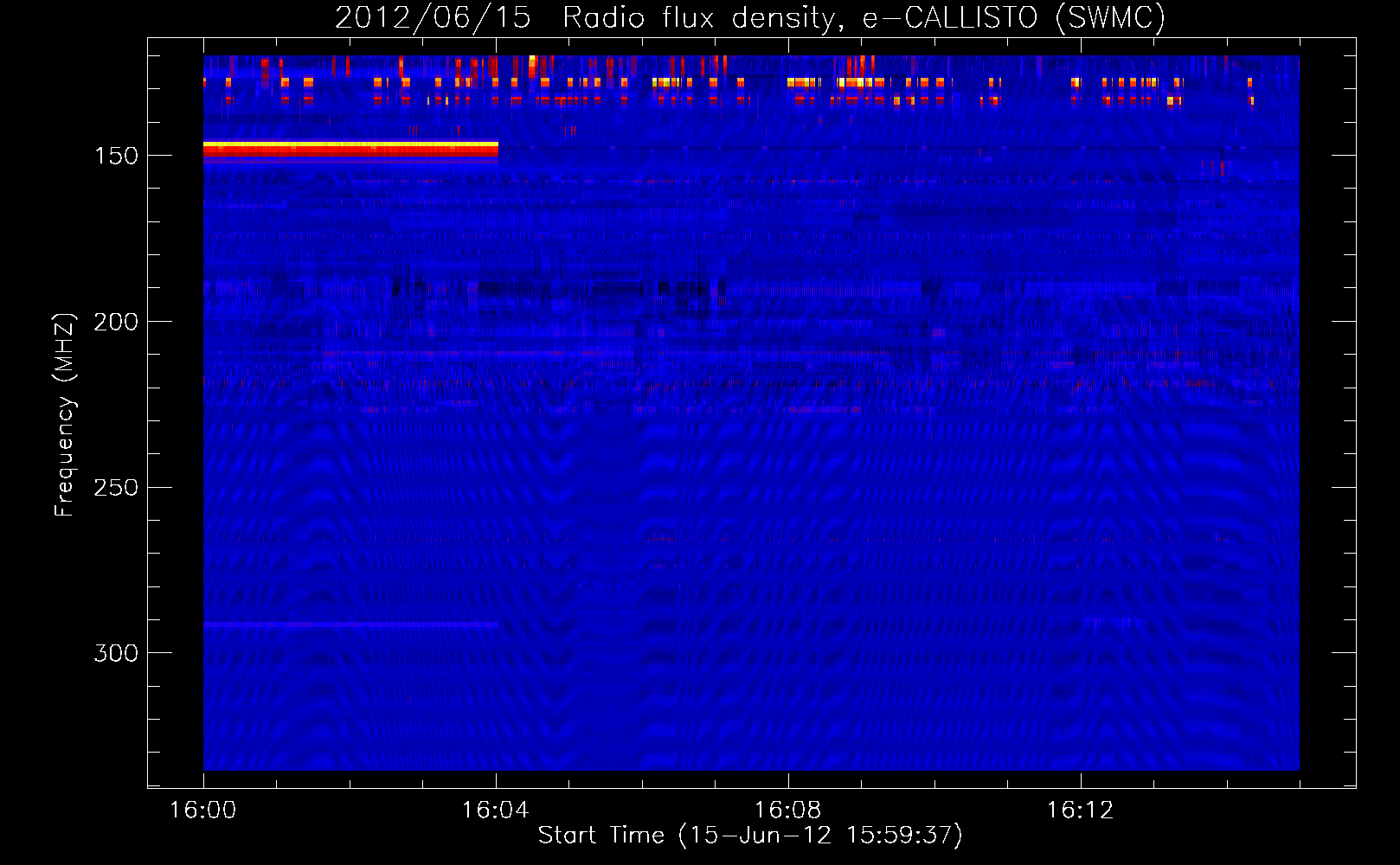Click the faint horizontal line just above 300 MHz

click(x=350, y=624)
